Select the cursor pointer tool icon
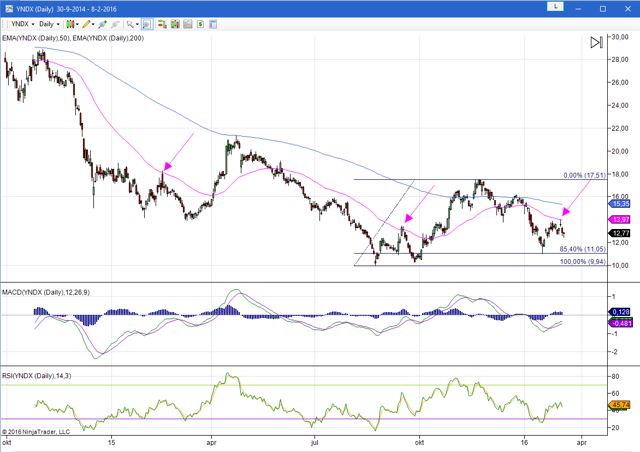This screenshot has height=452, width=640. tap(130, 24)
